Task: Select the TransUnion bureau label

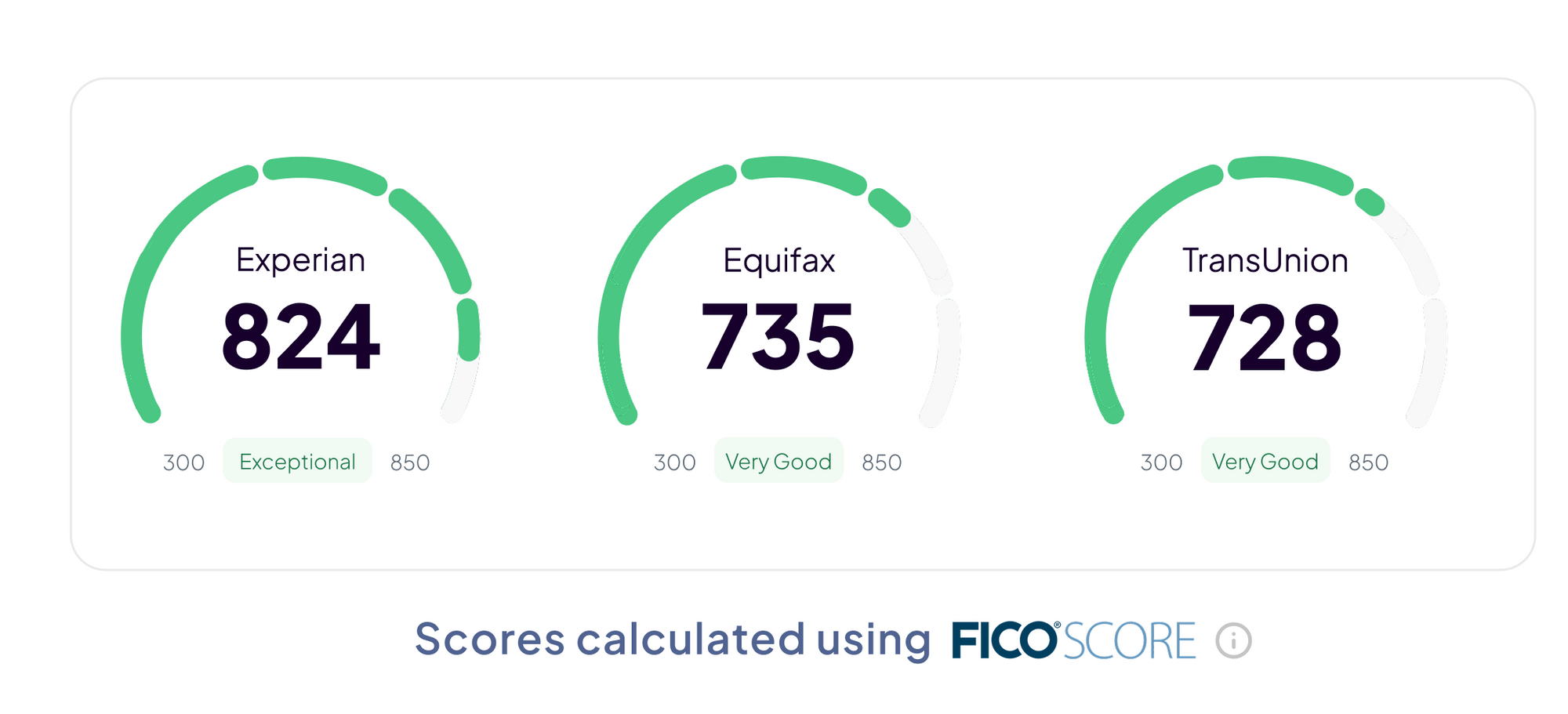Action: pyautogui.click(x=1265, y=260)
